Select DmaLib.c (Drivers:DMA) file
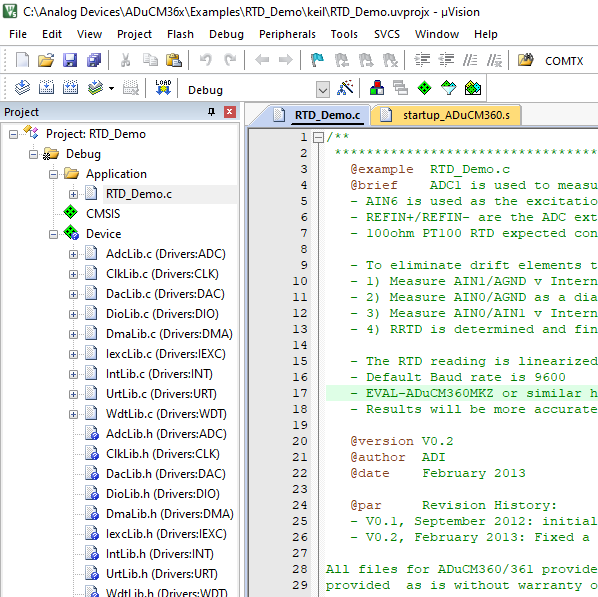The image size is (598, 597). (169, 334)
